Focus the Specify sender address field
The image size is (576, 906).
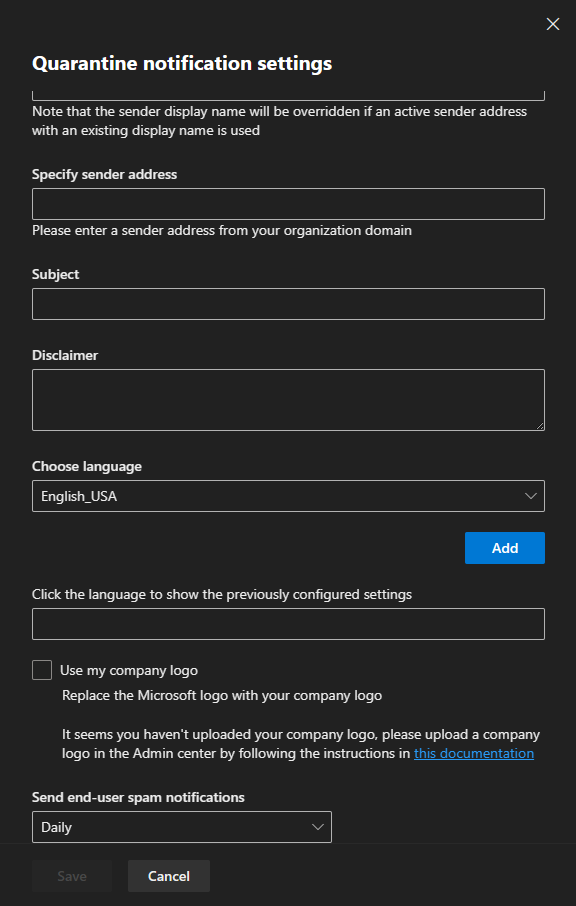point(288,203)
